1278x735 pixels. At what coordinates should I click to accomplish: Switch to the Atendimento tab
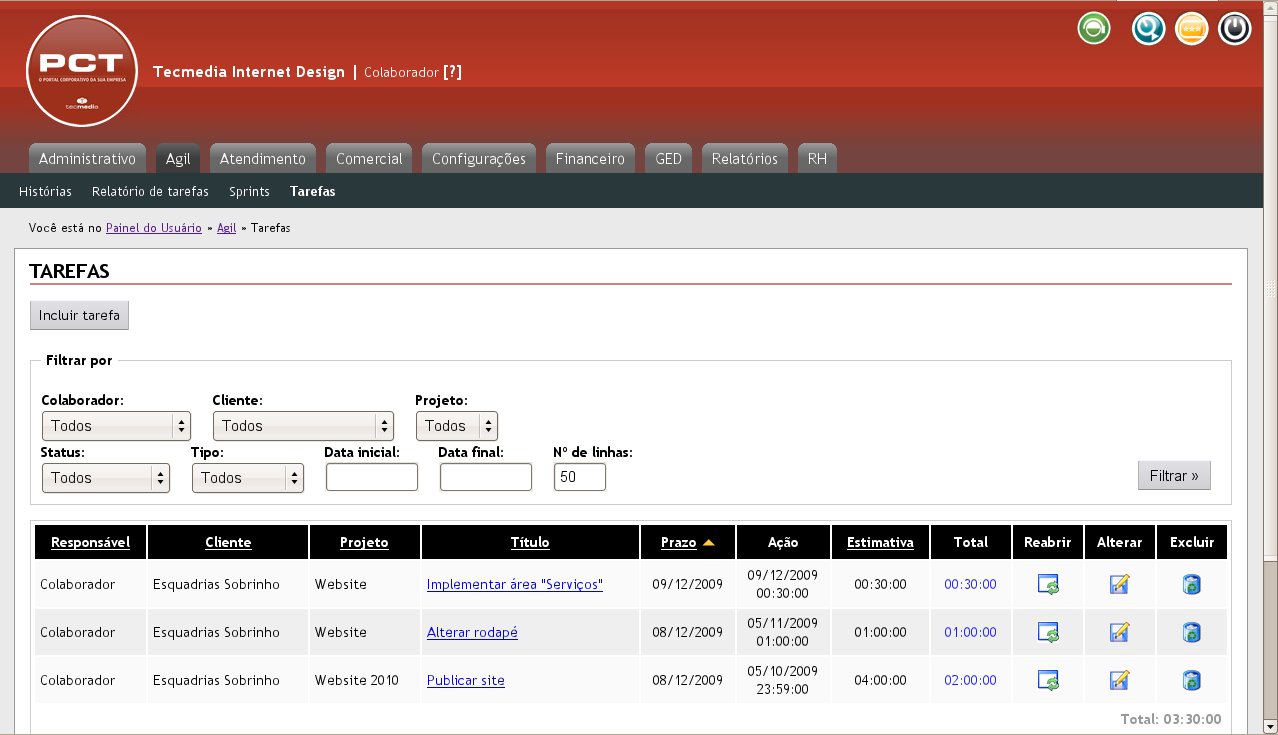click(x=263, y=159)
